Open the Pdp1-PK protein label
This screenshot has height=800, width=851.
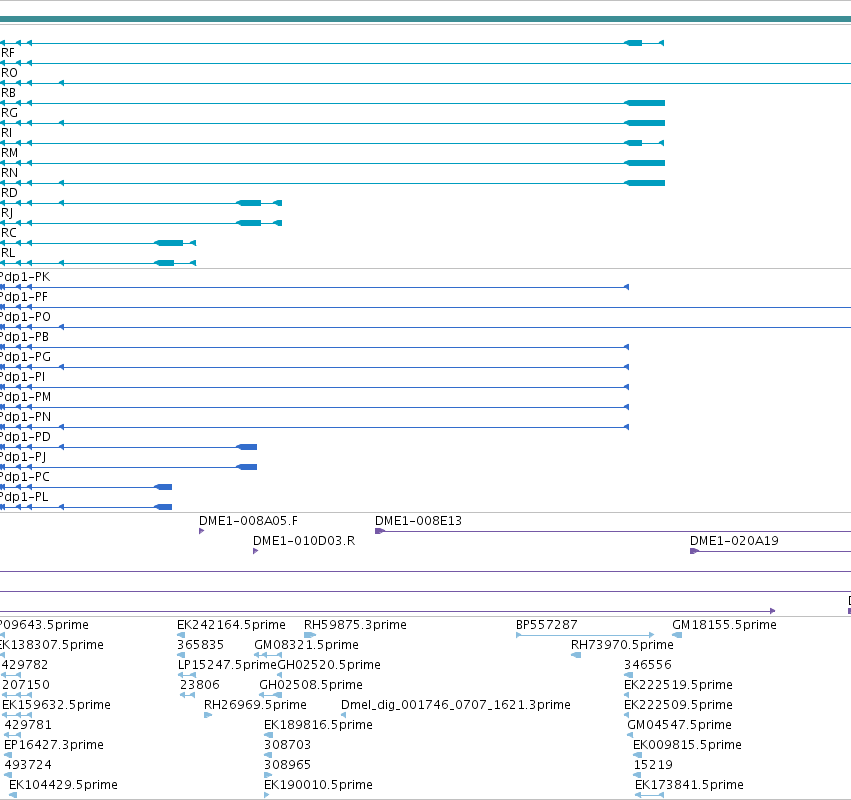coord(25,277)
